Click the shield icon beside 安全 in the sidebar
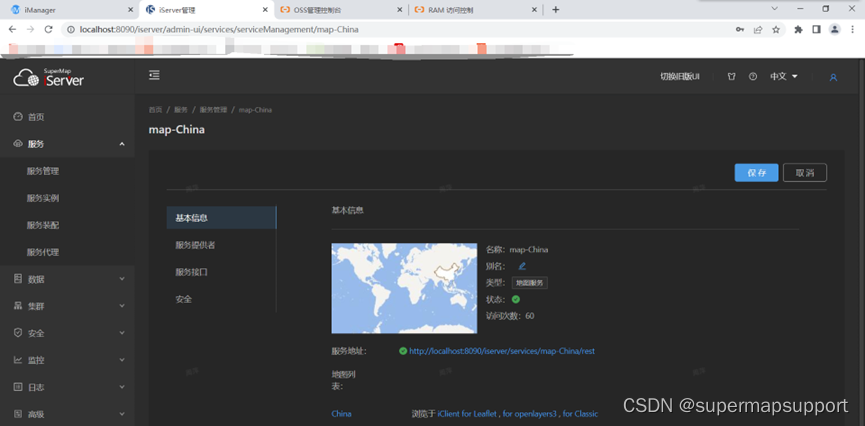 point(18,333)
